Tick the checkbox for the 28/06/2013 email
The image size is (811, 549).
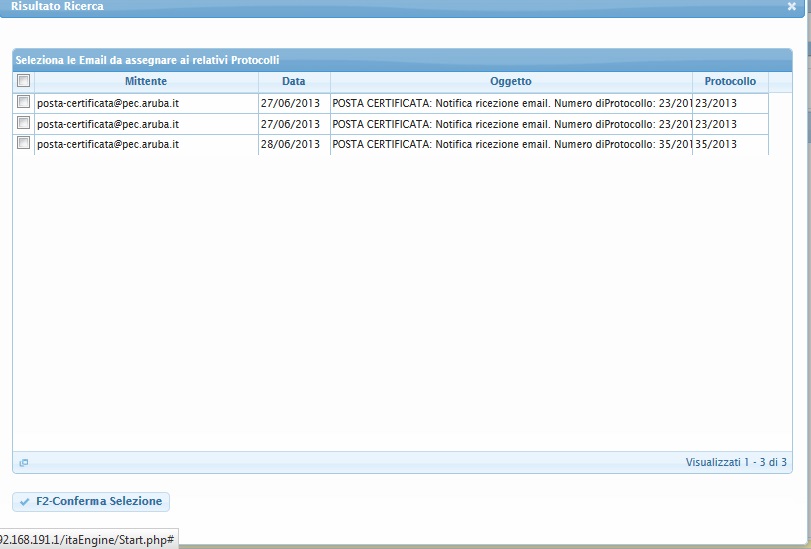pyautogui.click(x=23, y=144)
